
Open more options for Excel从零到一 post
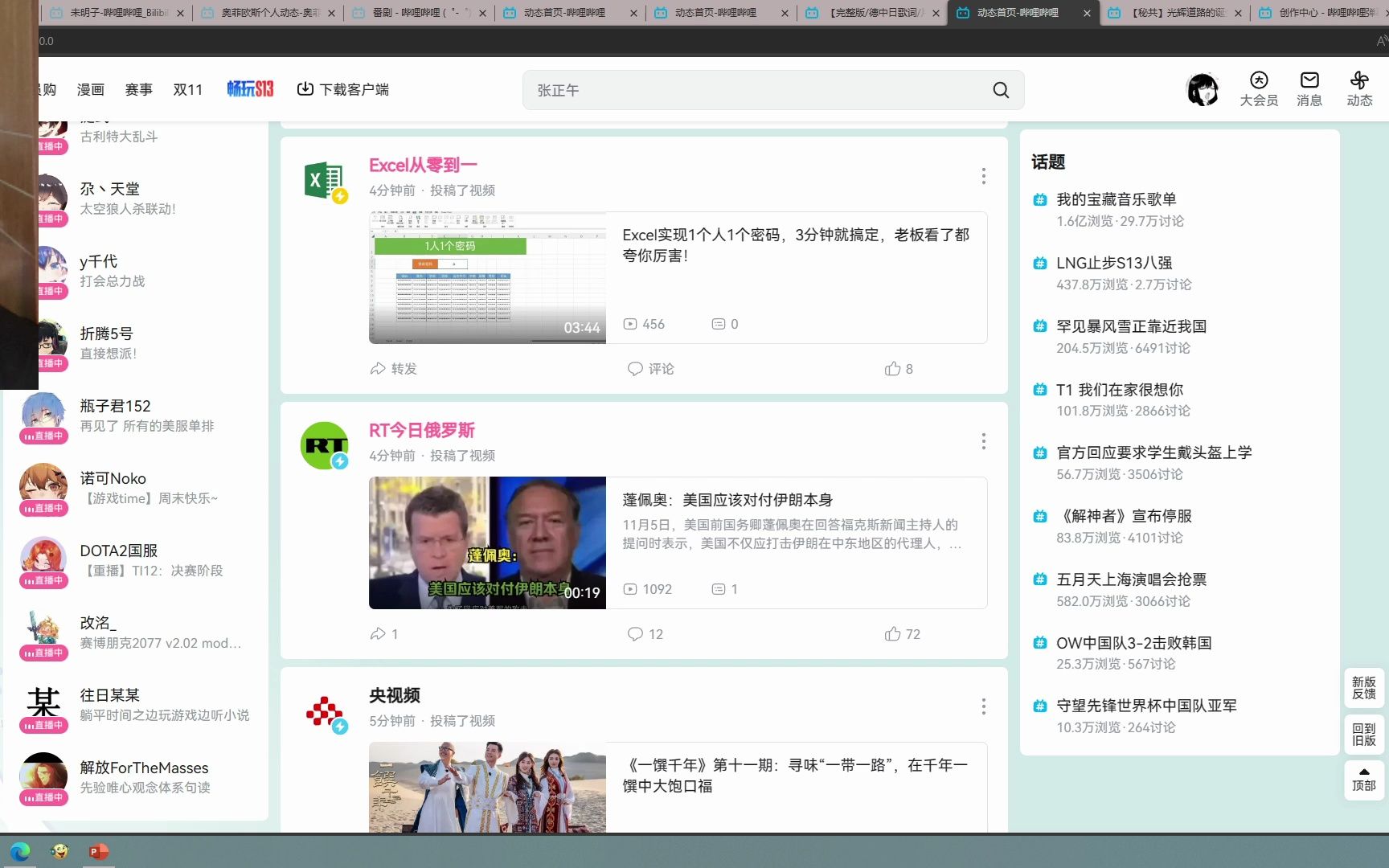983,176
